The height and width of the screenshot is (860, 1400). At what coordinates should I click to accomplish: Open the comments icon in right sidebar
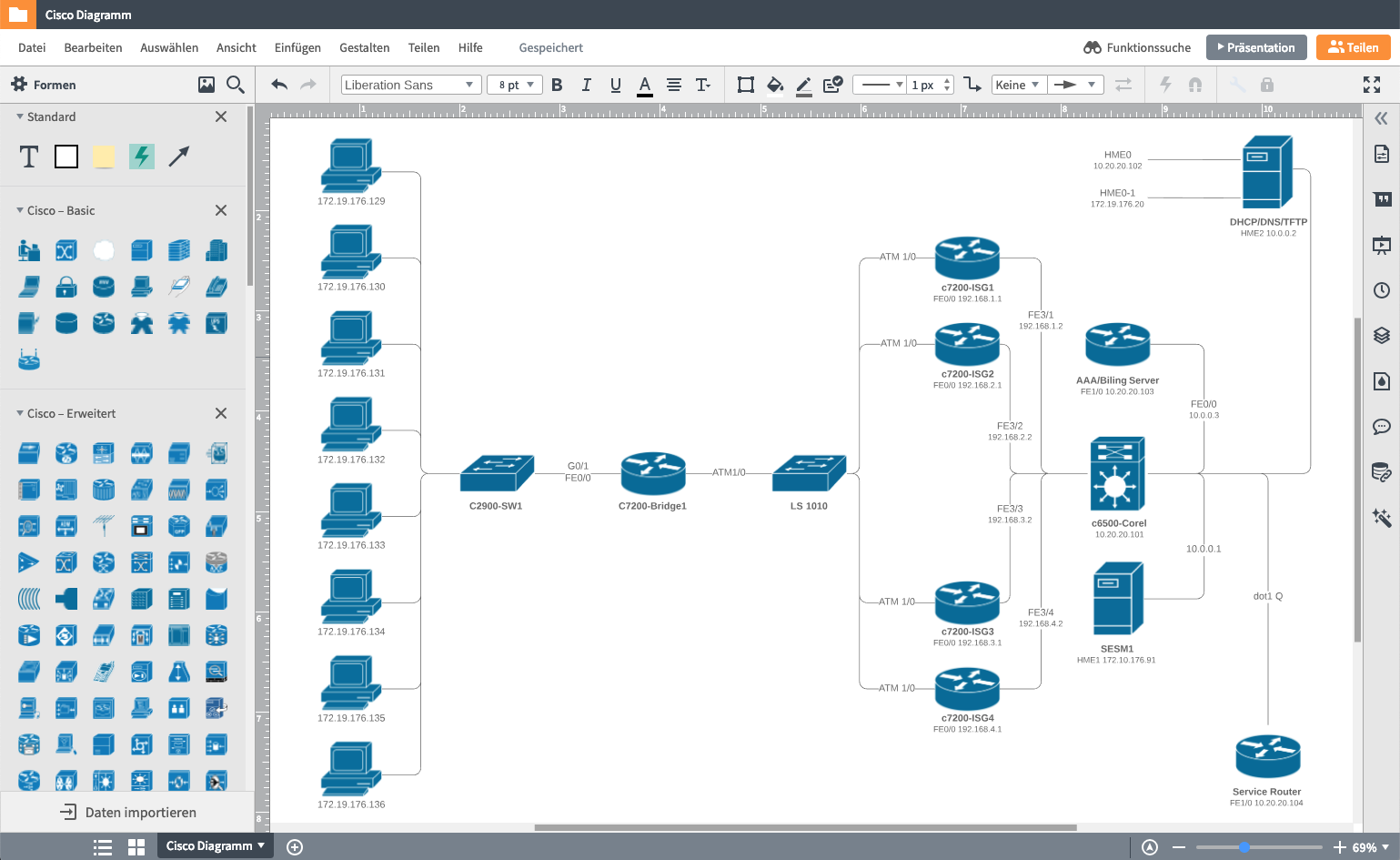click(1381, 427)
